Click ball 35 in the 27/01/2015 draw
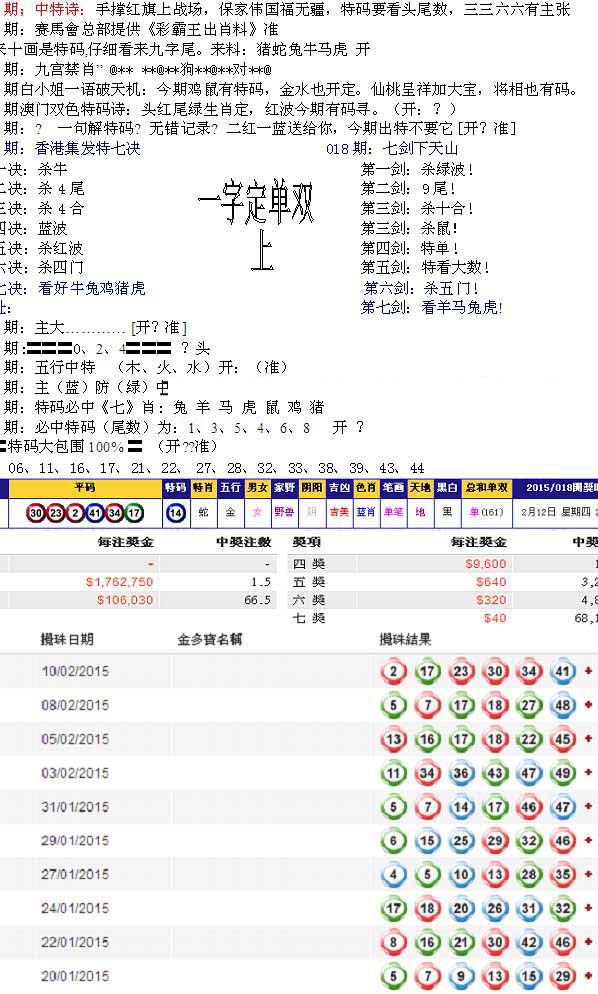 [x=562, y=874]
